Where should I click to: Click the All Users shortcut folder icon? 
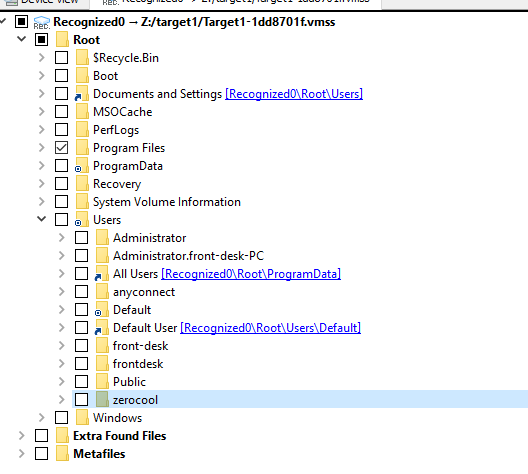(102, 274)
